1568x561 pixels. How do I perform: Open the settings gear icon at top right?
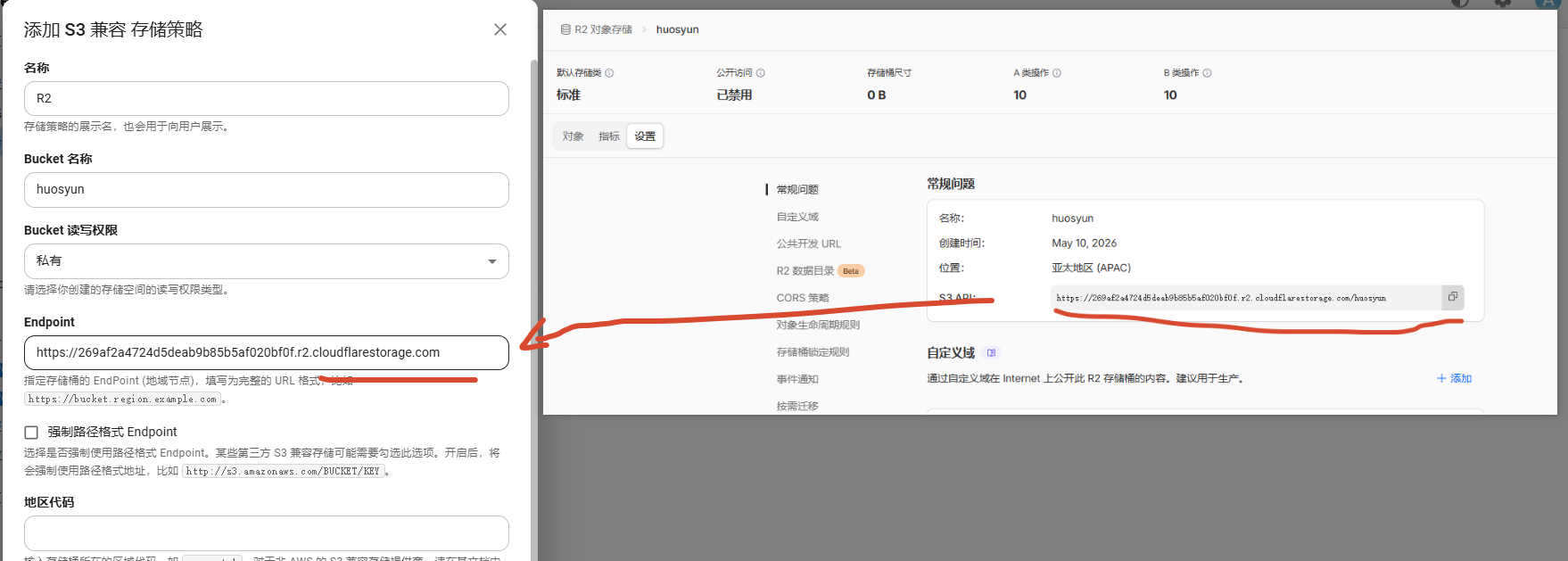1504,3
